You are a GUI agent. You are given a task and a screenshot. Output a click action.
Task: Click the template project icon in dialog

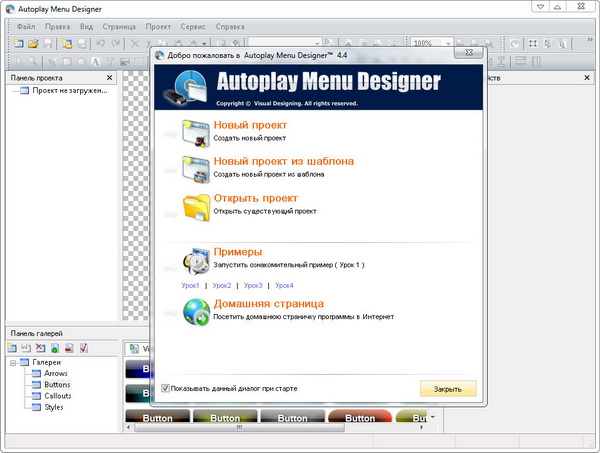pos(196,169)
